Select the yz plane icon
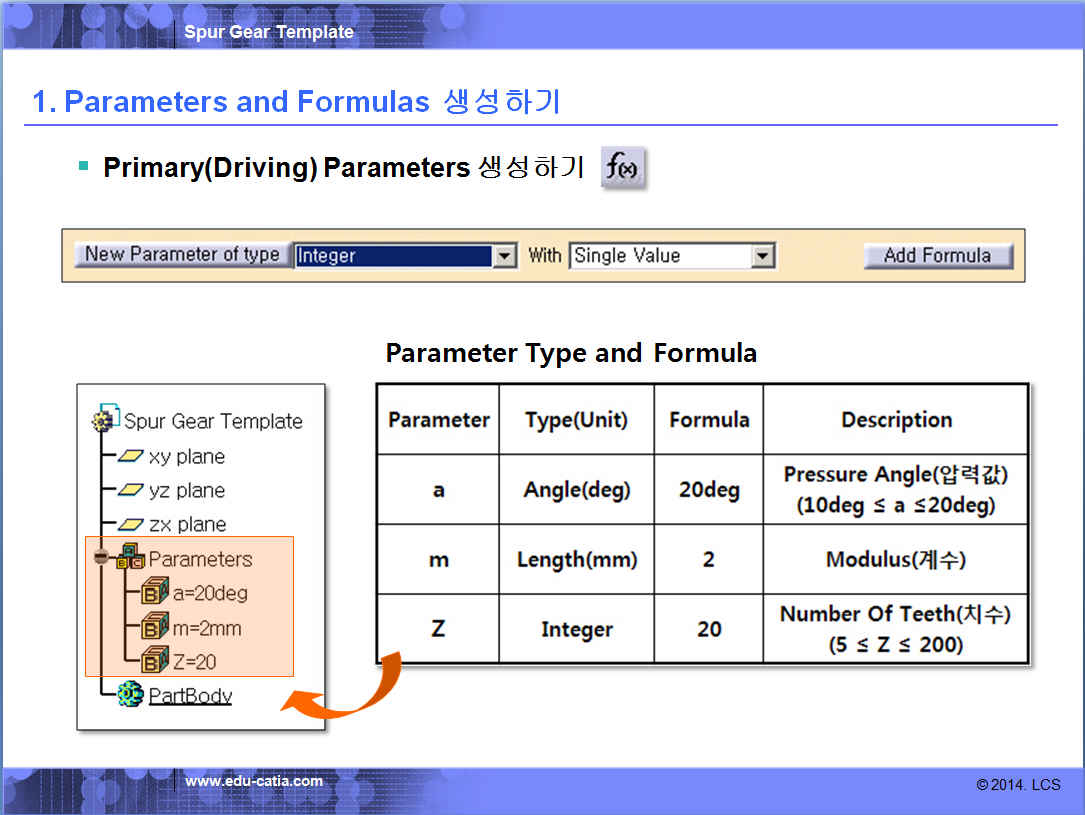The height and width of the screenshot is (815, 1085). pos(130,491)
